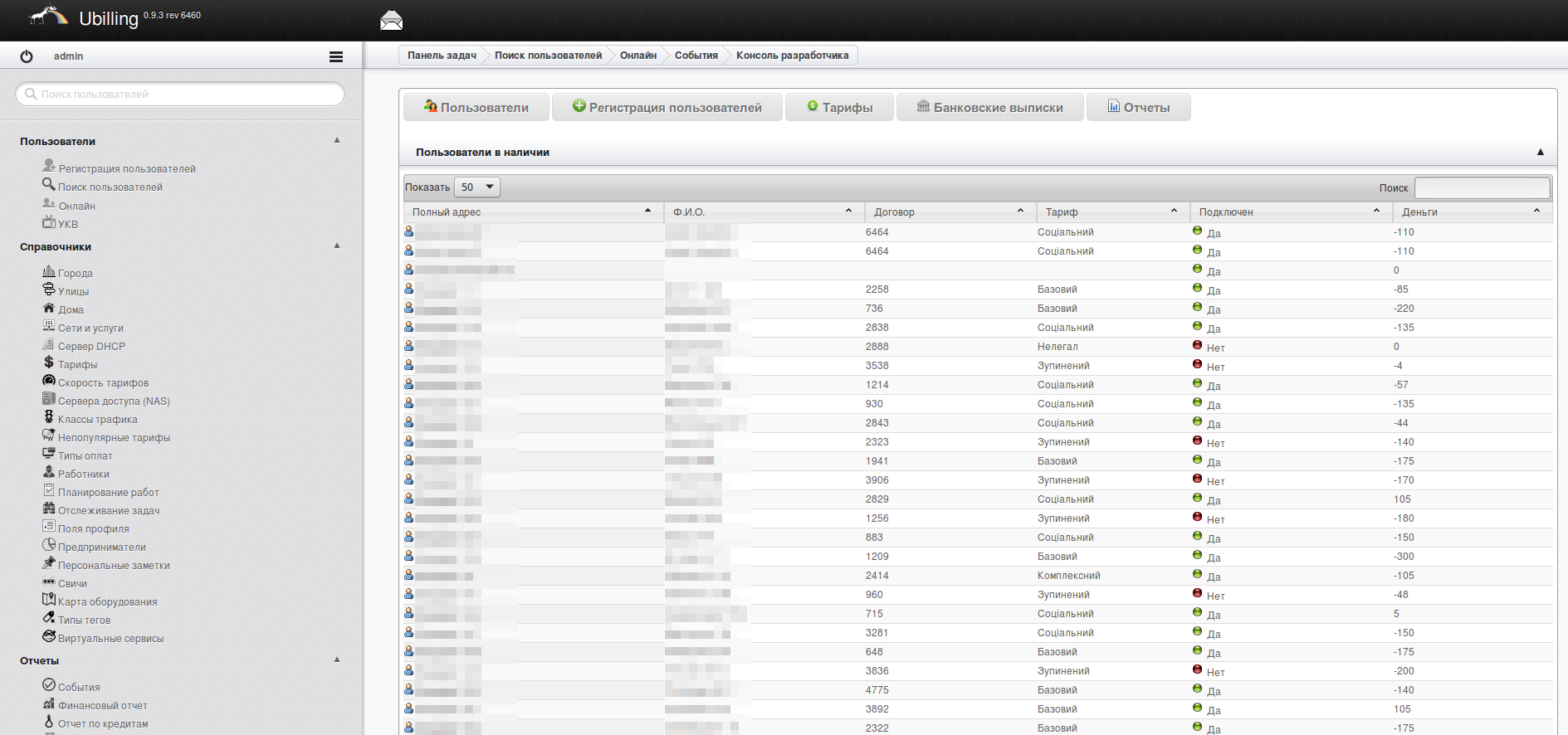
Task: Click the dollar icon for Тарифы
Action: [49, 363]
